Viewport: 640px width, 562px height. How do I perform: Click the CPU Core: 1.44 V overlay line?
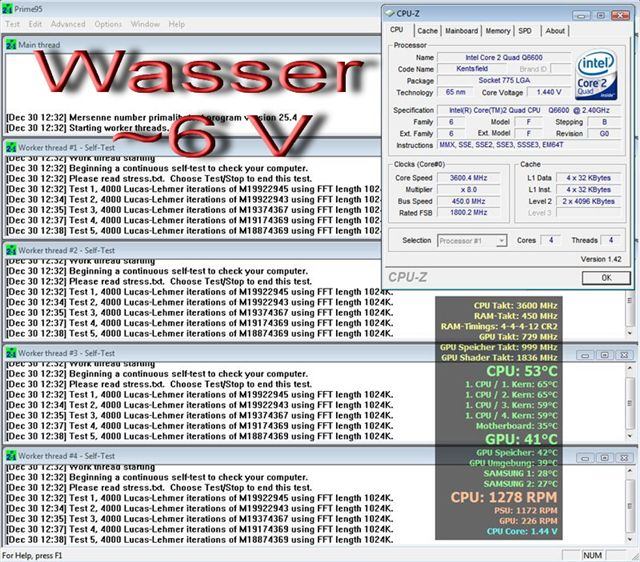[522, 531]
